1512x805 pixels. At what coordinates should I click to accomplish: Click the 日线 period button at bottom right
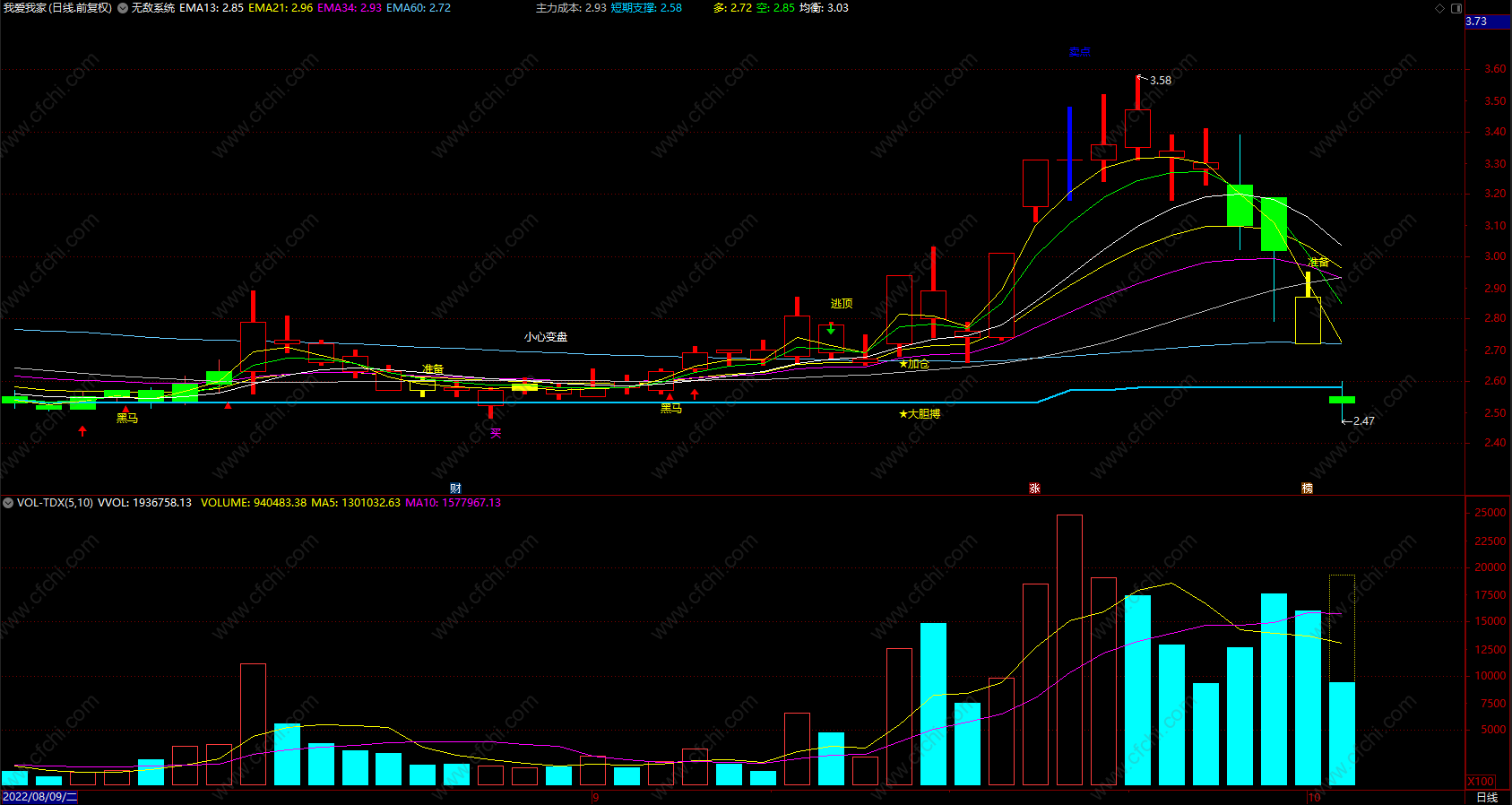pyautogui.click(x=1487, y=797)
